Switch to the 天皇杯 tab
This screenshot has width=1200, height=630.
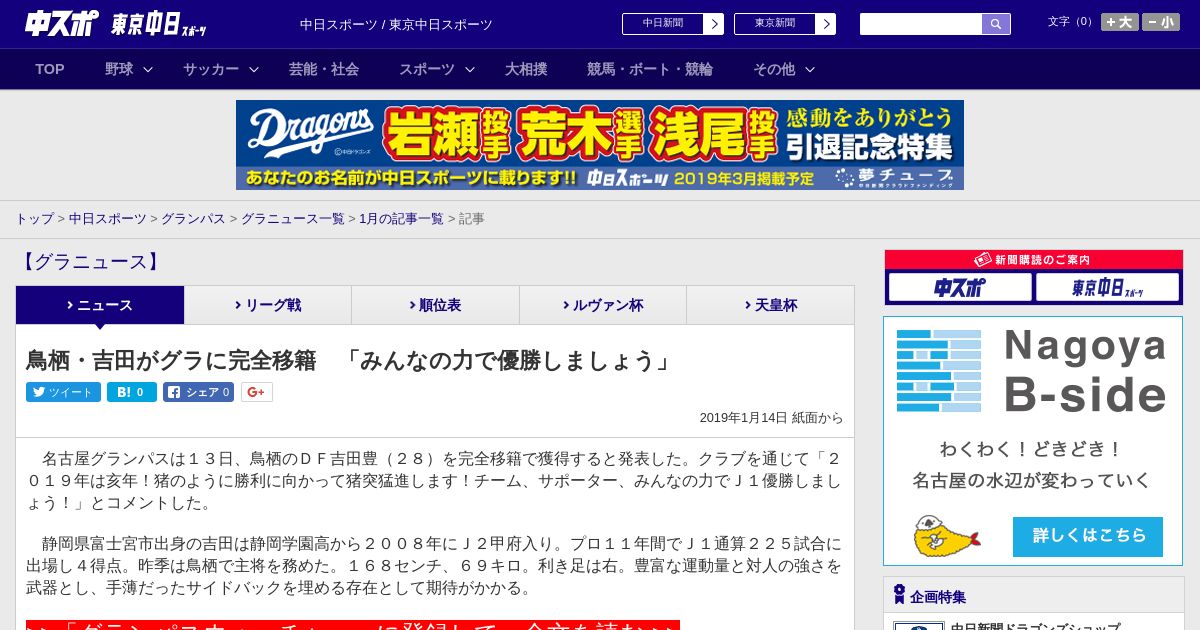pos(770,305)
